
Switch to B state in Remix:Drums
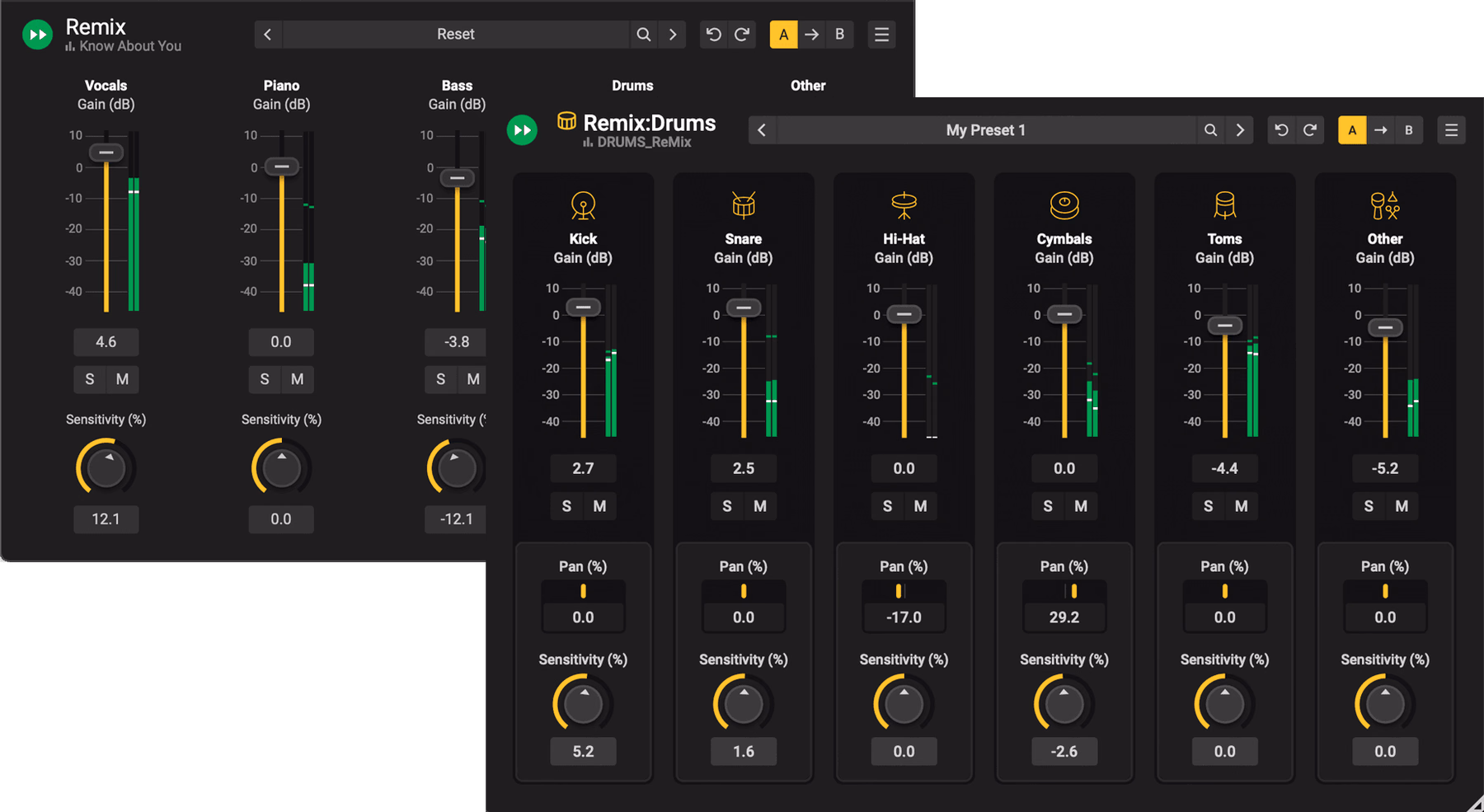click(1409, 130)
